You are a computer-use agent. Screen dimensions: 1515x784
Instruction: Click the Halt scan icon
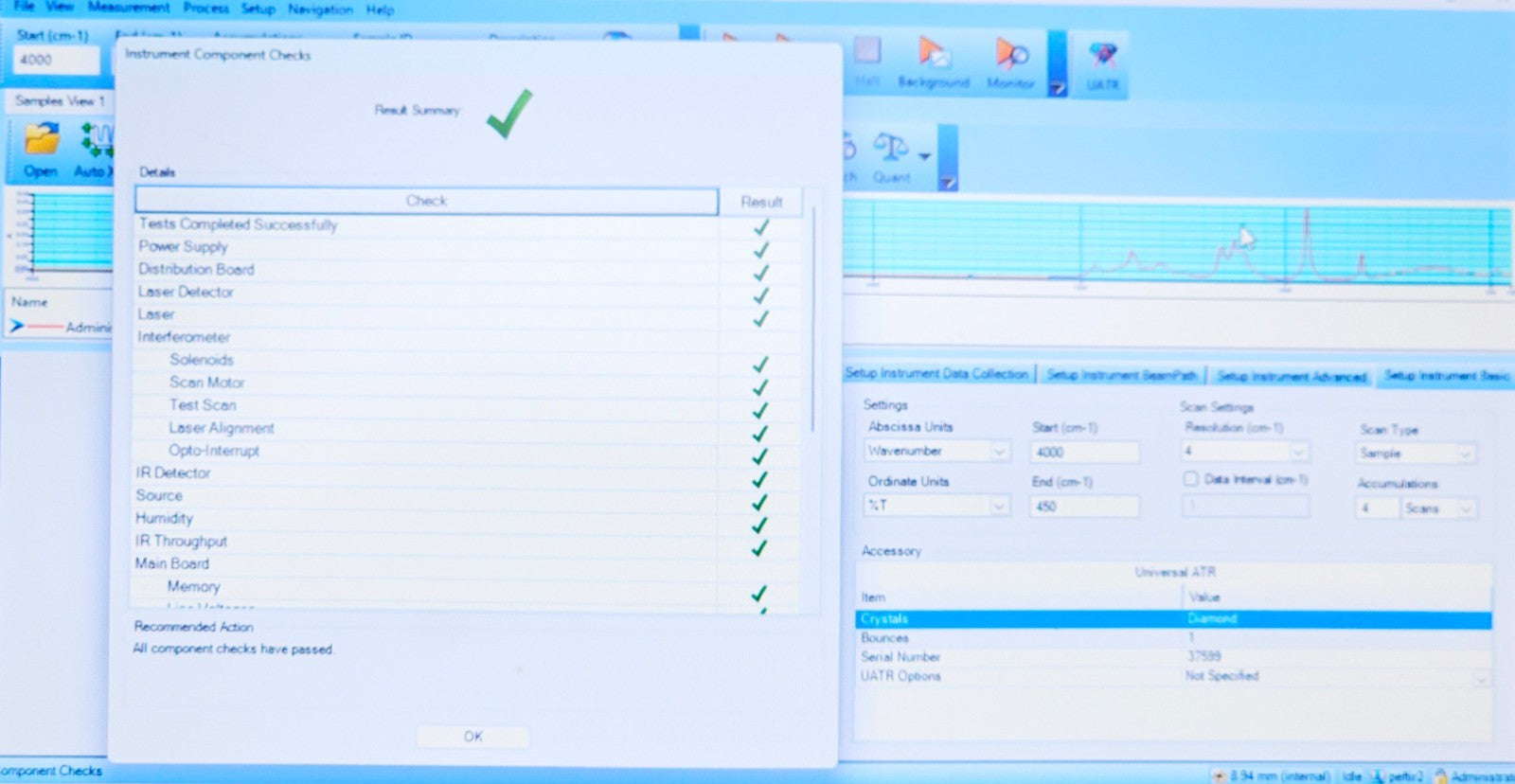866,50
